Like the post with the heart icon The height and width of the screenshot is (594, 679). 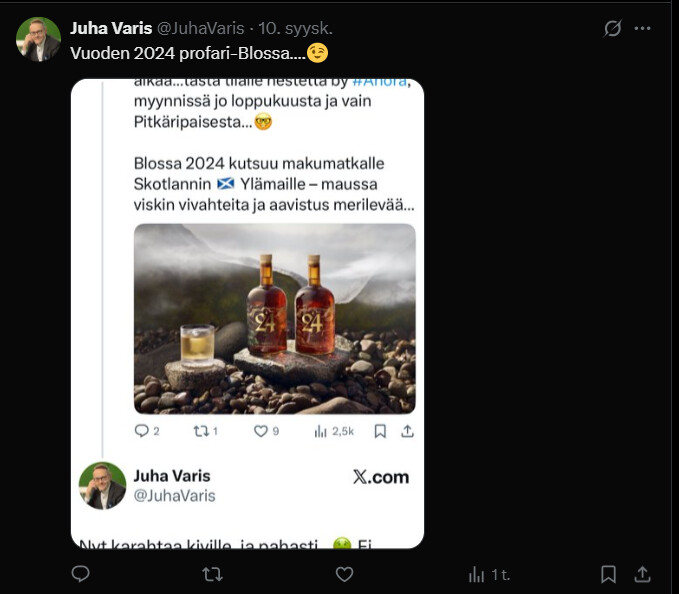[x=344, y=574]
